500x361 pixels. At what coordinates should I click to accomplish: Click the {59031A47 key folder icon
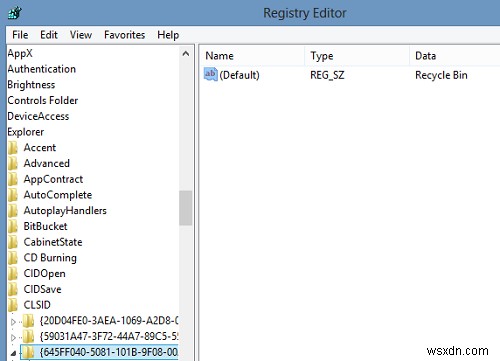click(29, 336)
